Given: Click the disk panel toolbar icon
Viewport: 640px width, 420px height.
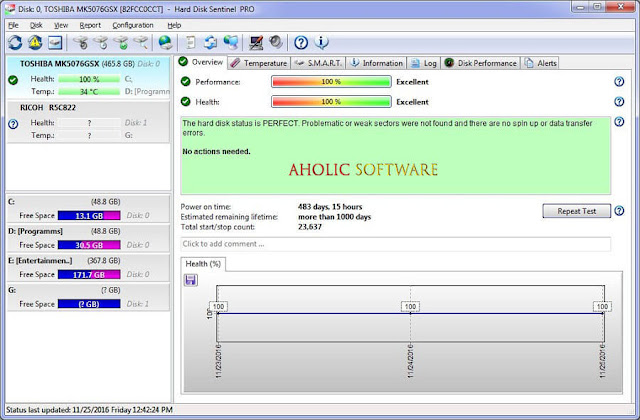Looking at the screenshot, I should tap(55, 42).
